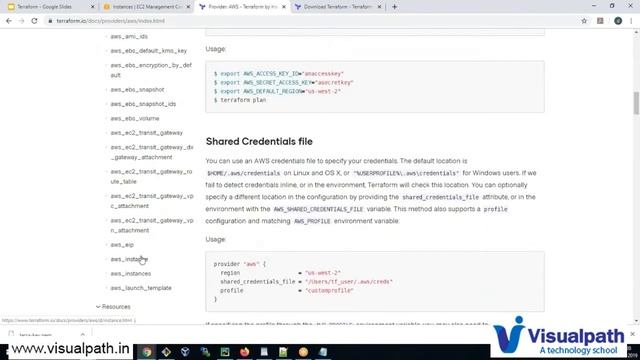Open the Firefox taskbar icon
Screen dimensions: 640x360
coord(244,352)
